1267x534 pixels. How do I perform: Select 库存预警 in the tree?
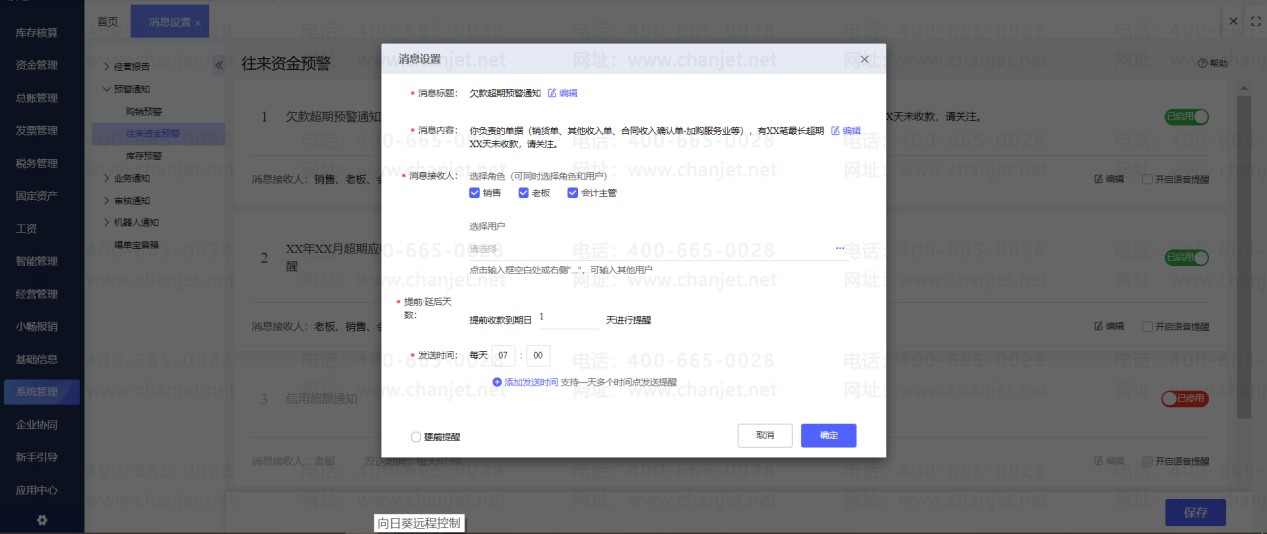144,156
